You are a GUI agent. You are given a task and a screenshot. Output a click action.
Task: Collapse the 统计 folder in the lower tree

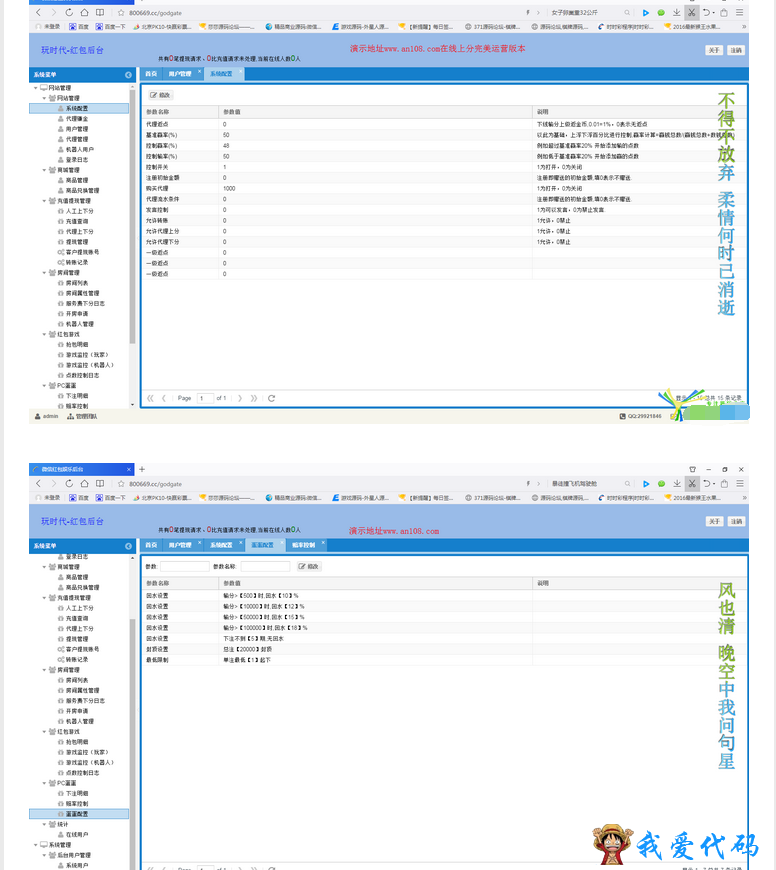pyautogui.click(x=45, y=825)
